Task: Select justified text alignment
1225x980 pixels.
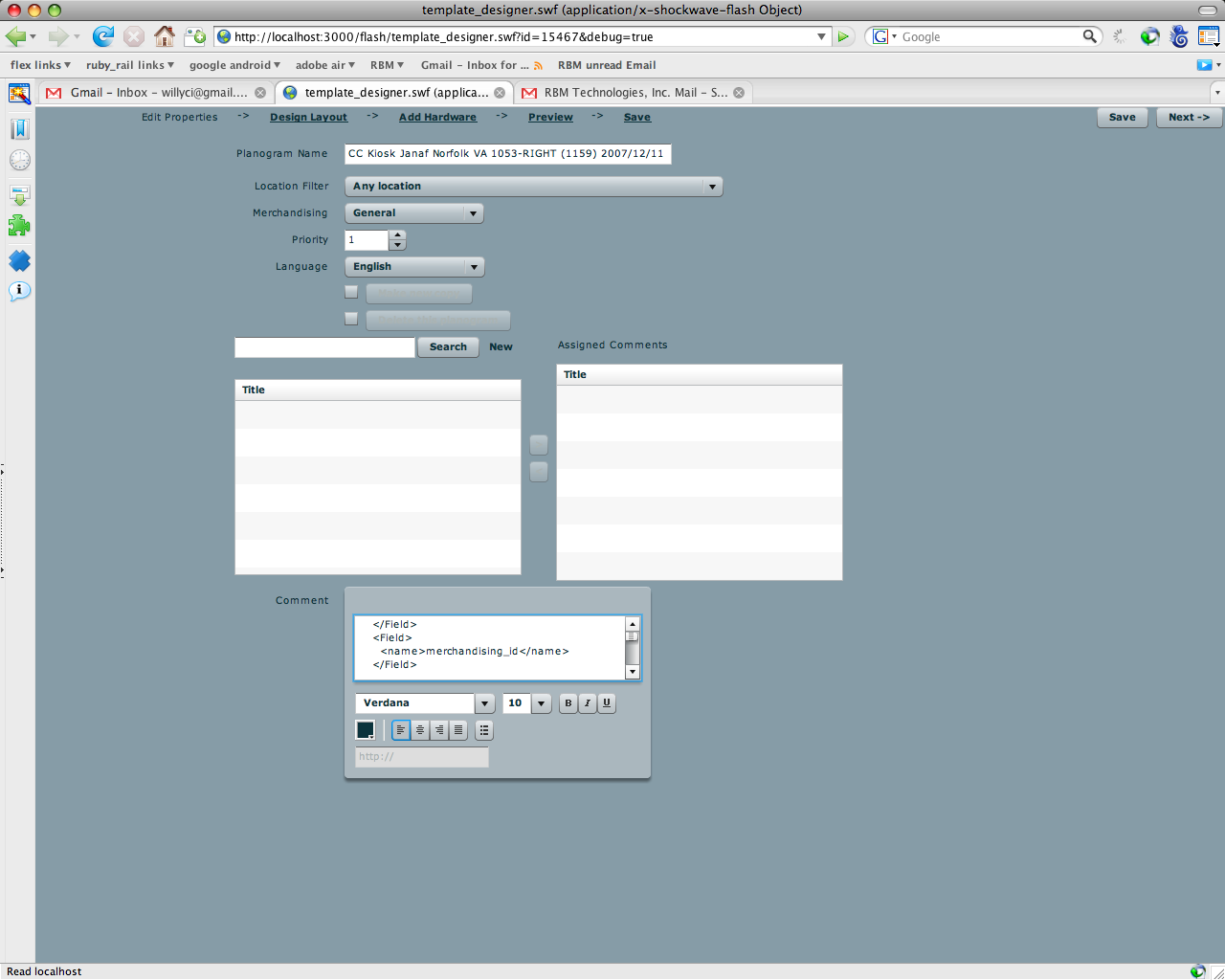Action: tap(457, 729)
